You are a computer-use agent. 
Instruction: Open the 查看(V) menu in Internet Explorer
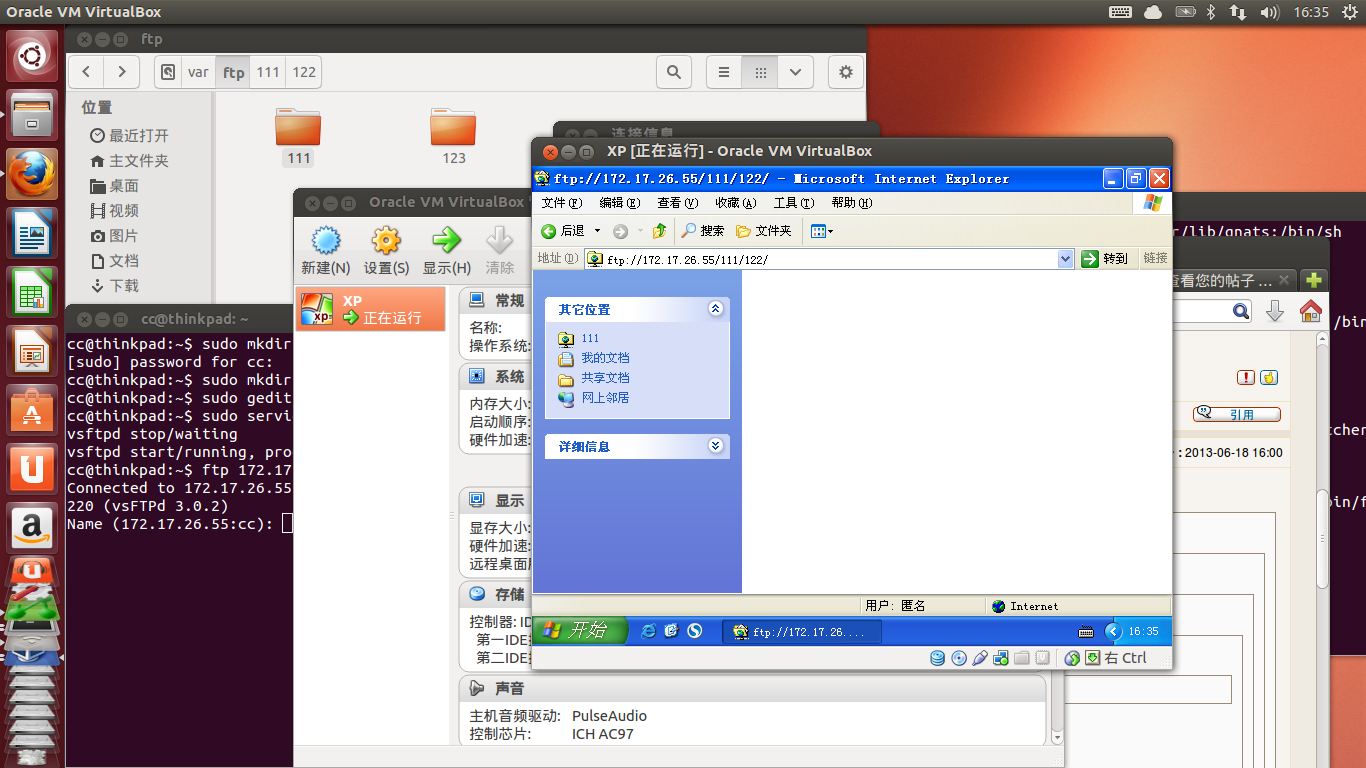click(x=677, y=203)
